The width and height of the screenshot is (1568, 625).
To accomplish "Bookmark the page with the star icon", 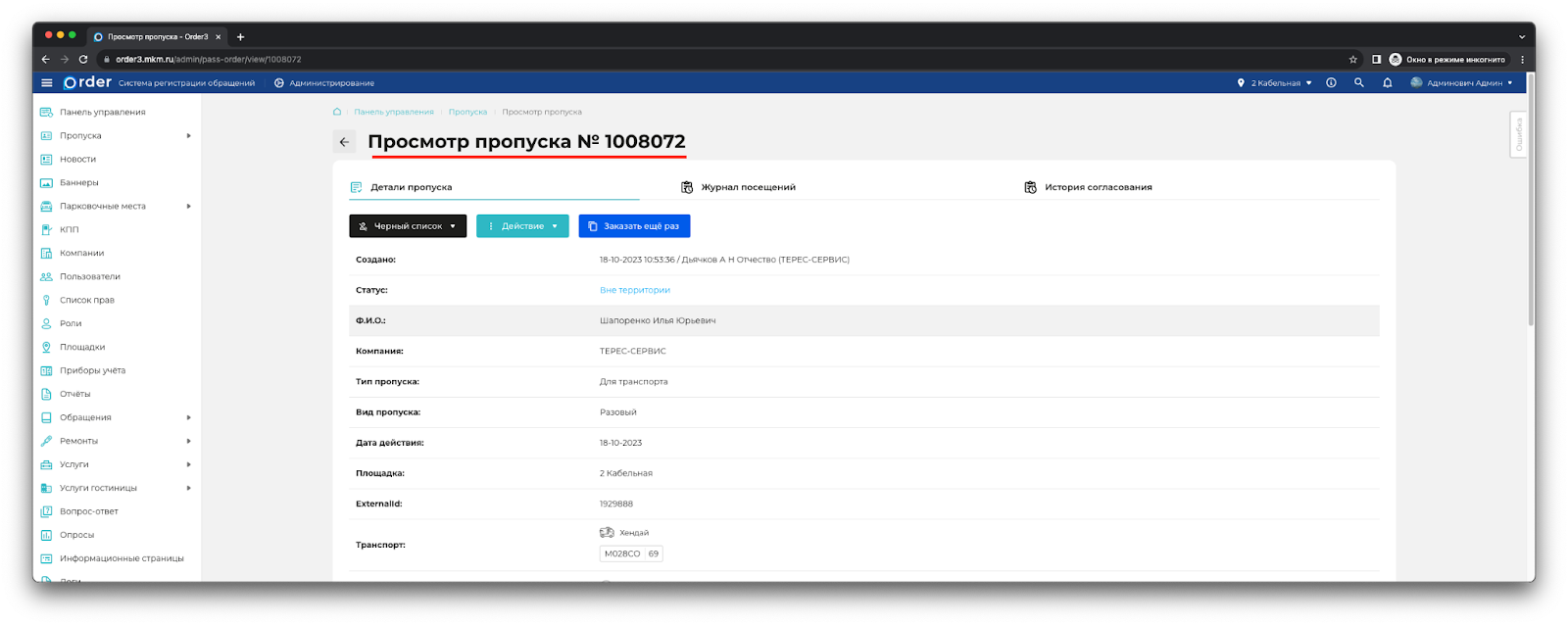I will [1352, 60].
